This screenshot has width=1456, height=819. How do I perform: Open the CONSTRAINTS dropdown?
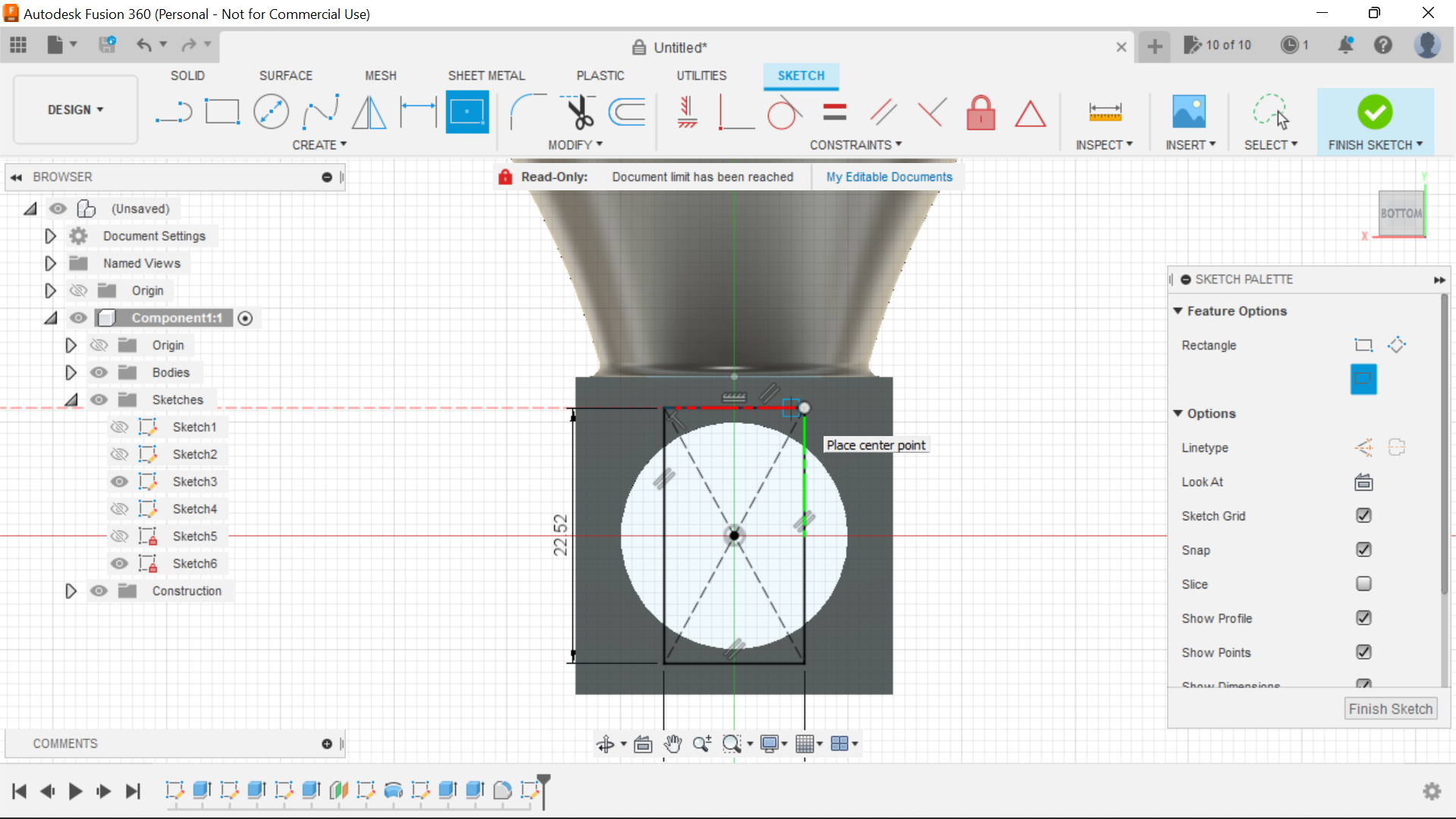coord(855,144)
